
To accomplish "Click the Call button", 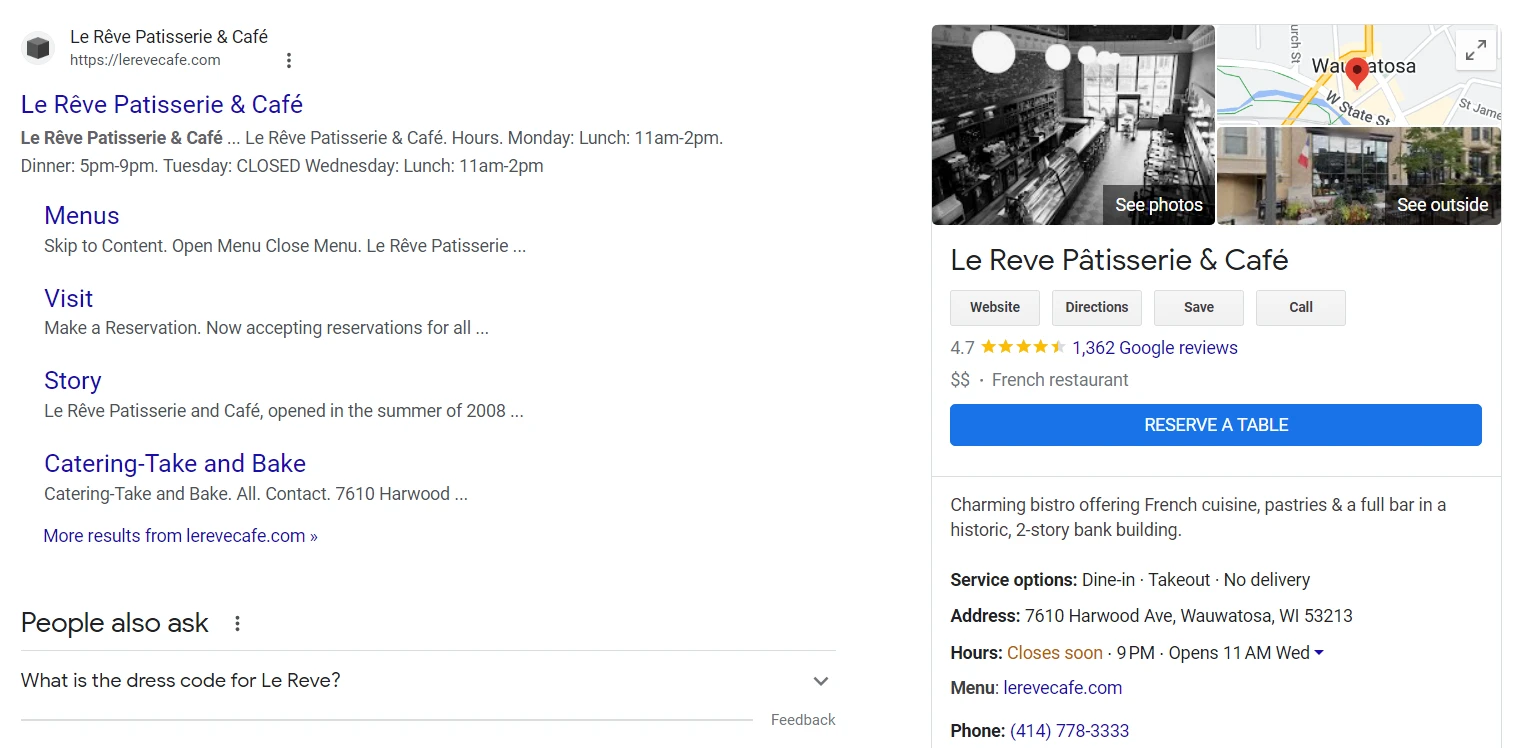I will 1301,308.
